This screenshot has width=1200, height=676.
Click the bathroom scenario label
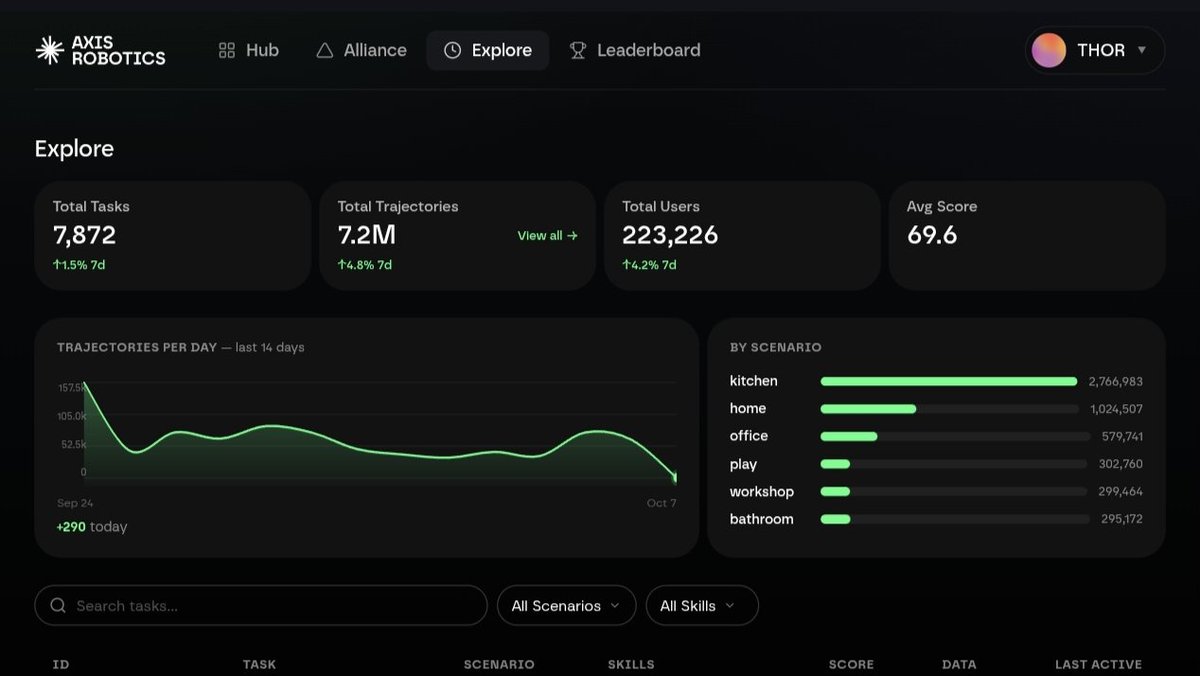pyautogui.click(x=762, y=519)
